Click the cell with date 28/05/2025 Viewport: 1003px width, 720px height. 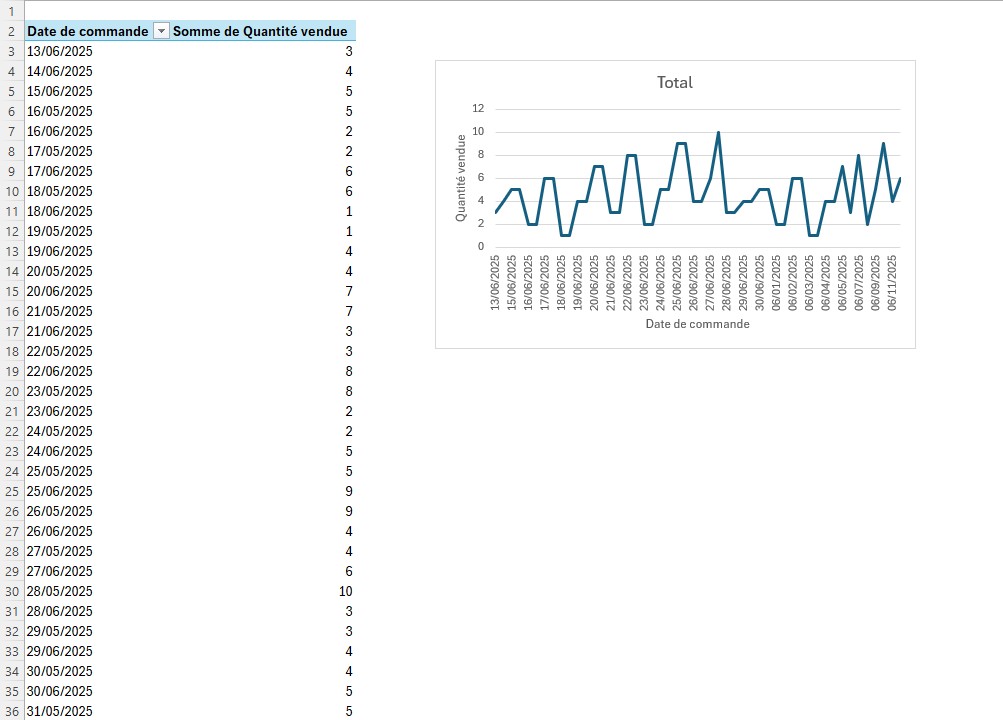pyautogui.click(x=60, y=591)
